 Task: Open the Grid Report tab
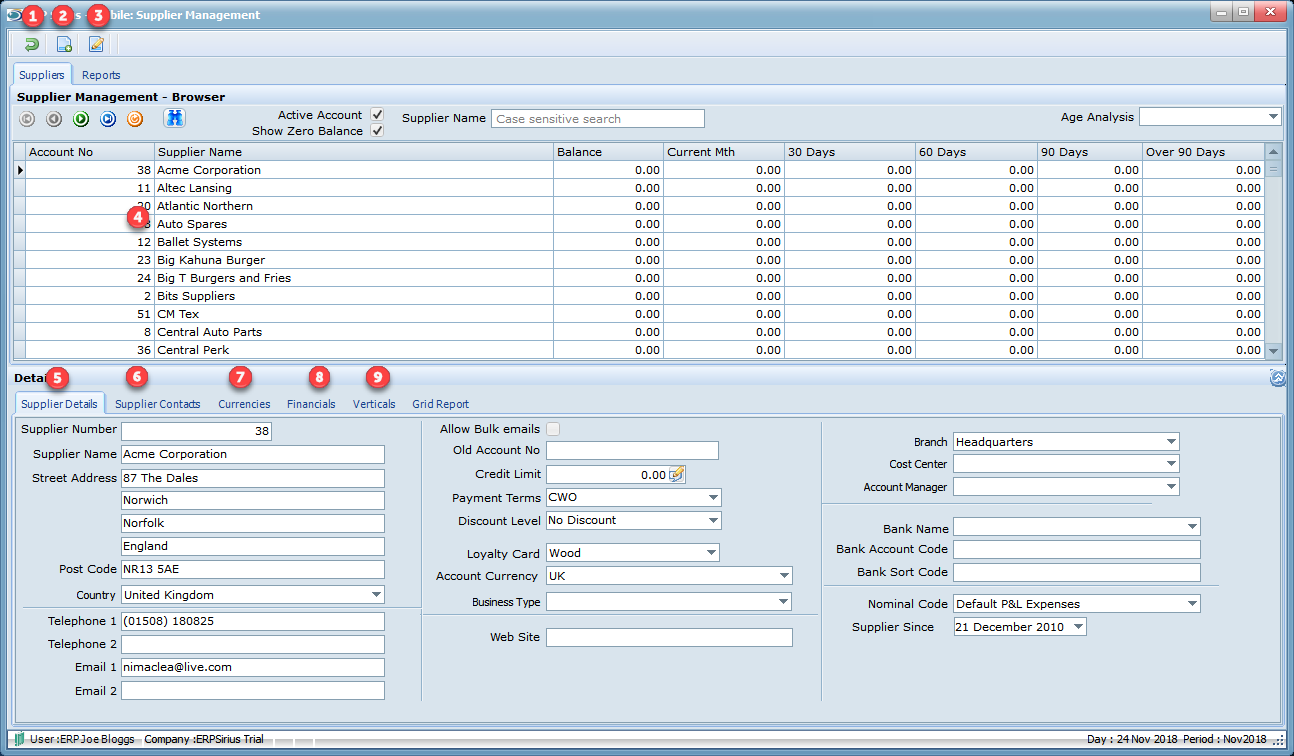click(440, 404)
